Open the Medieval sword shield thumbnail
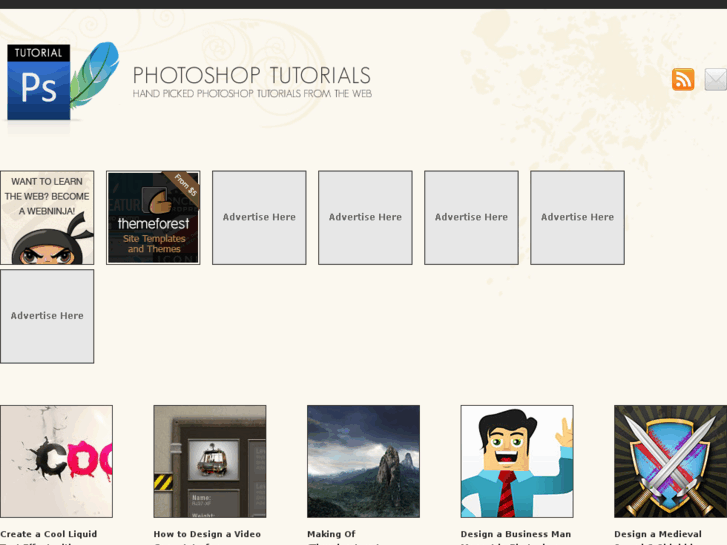Viewport: 727px width, 545px height. (670, 461)
